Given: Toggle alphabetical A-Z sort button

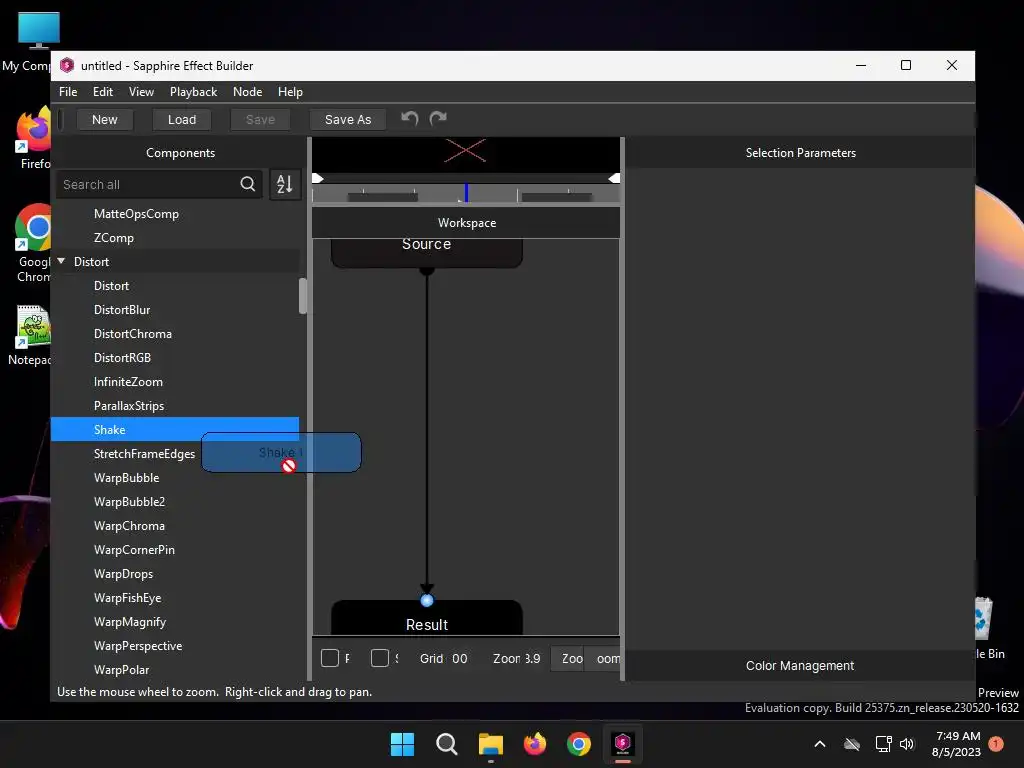Looking at the screenshot, I should (285, 184).
